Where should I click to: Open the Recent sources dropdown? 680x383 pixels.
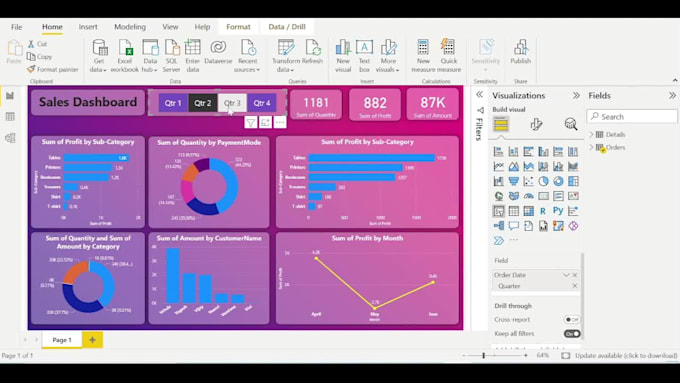point(247,56)
